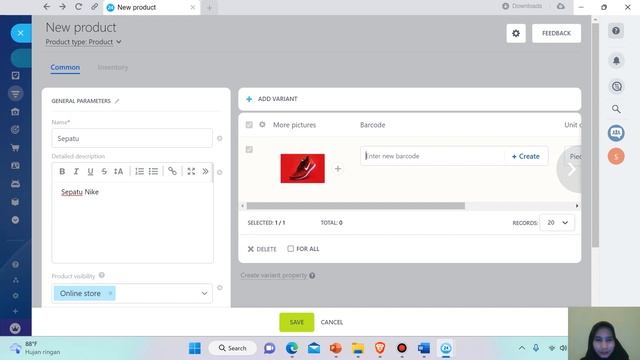Insert a bulleted list
Screen dimensions: 640x360
(153, 171)
